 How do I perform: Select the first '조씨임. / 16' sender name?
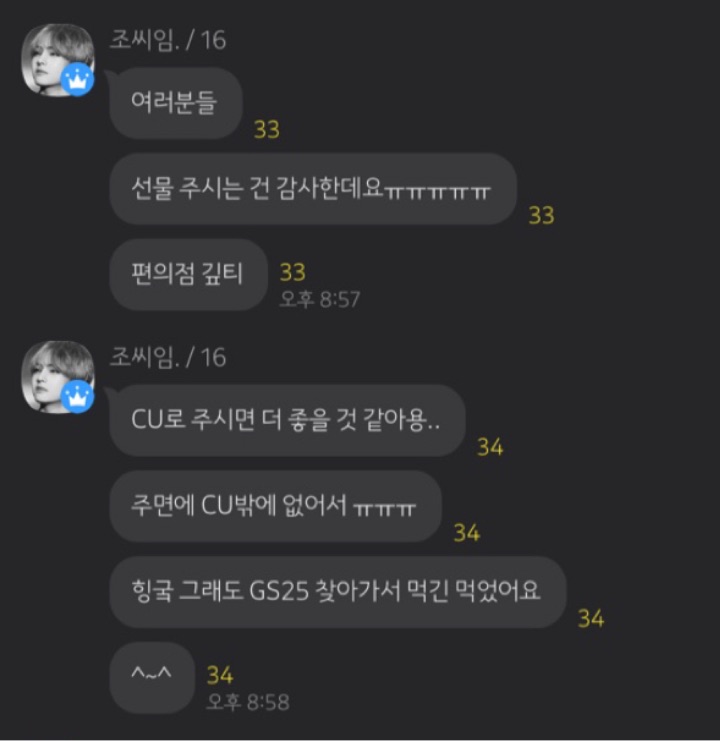click(x=168, y=40)
